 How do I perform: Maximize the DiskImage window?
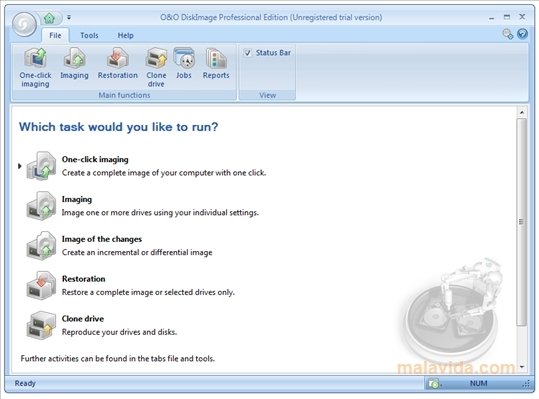507,17
